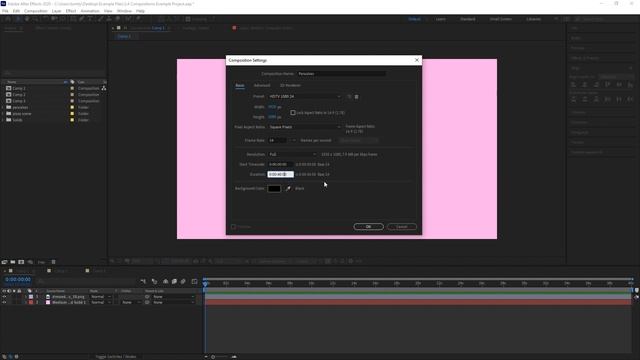640x360 pixels.
Task: Open the Resolution dropdown
Action: tap(292, 154)
